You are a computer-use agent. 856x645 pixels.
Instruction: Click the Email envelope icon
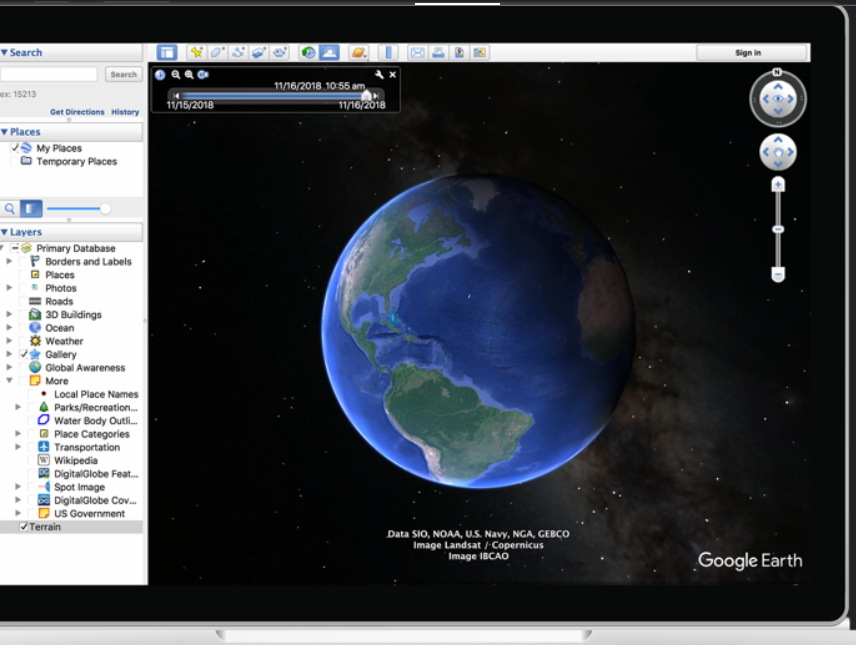[x=418, y=52]
